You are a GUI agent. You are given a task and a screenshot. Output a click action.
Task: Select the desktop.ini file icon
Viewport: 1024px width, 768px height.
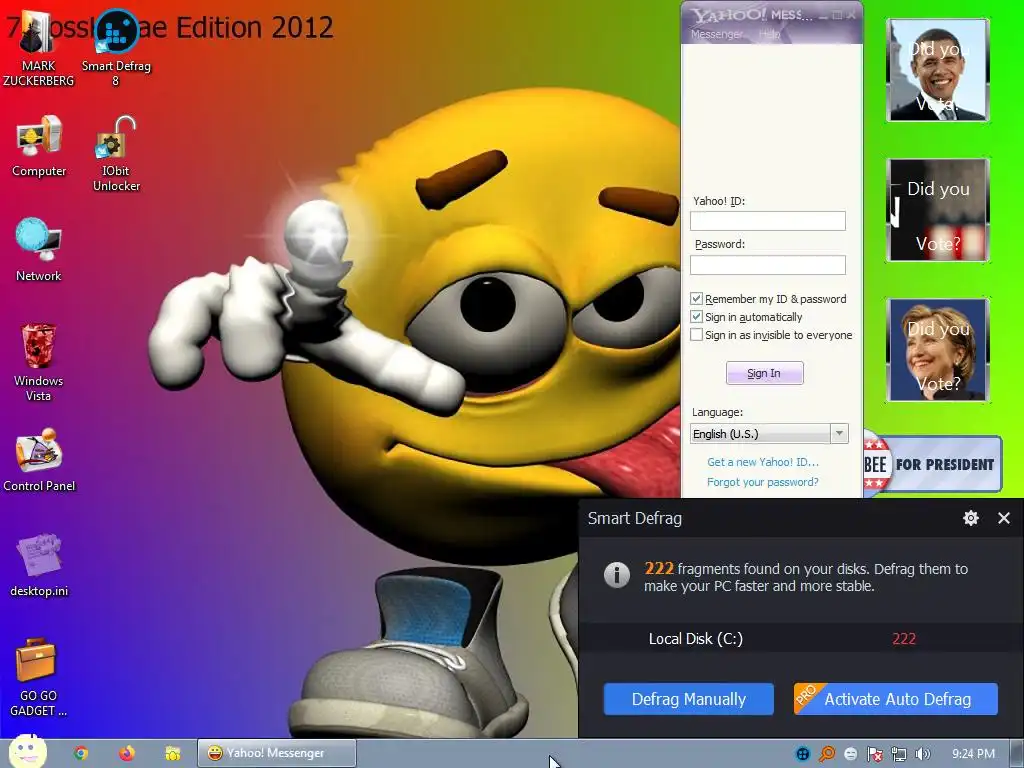[x=39, y=566]
